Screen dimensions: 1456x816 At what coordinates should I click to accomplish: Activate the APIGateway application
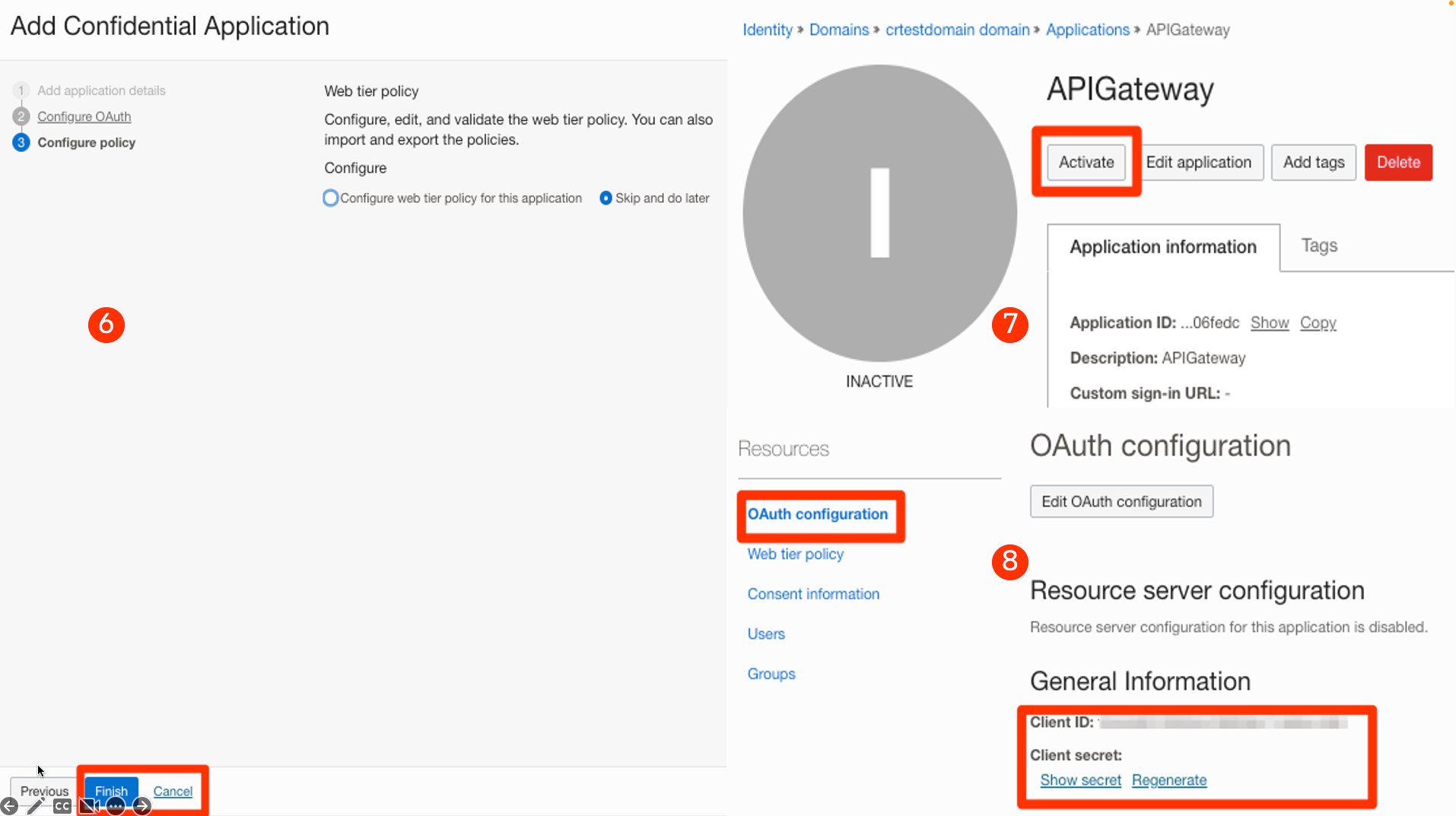[x=1086, y=162]
